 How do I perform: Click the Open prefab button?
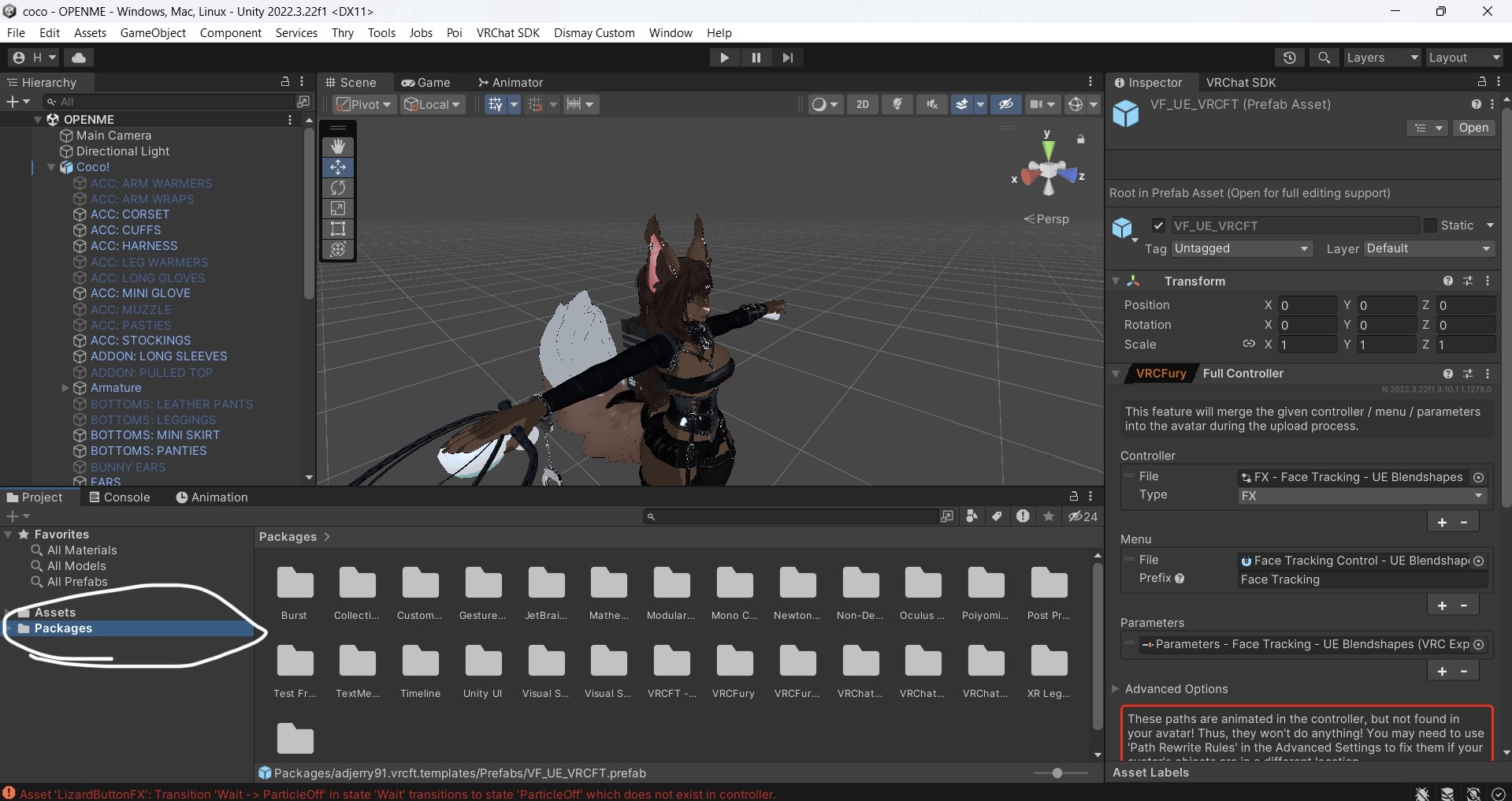pos(1473,128)
